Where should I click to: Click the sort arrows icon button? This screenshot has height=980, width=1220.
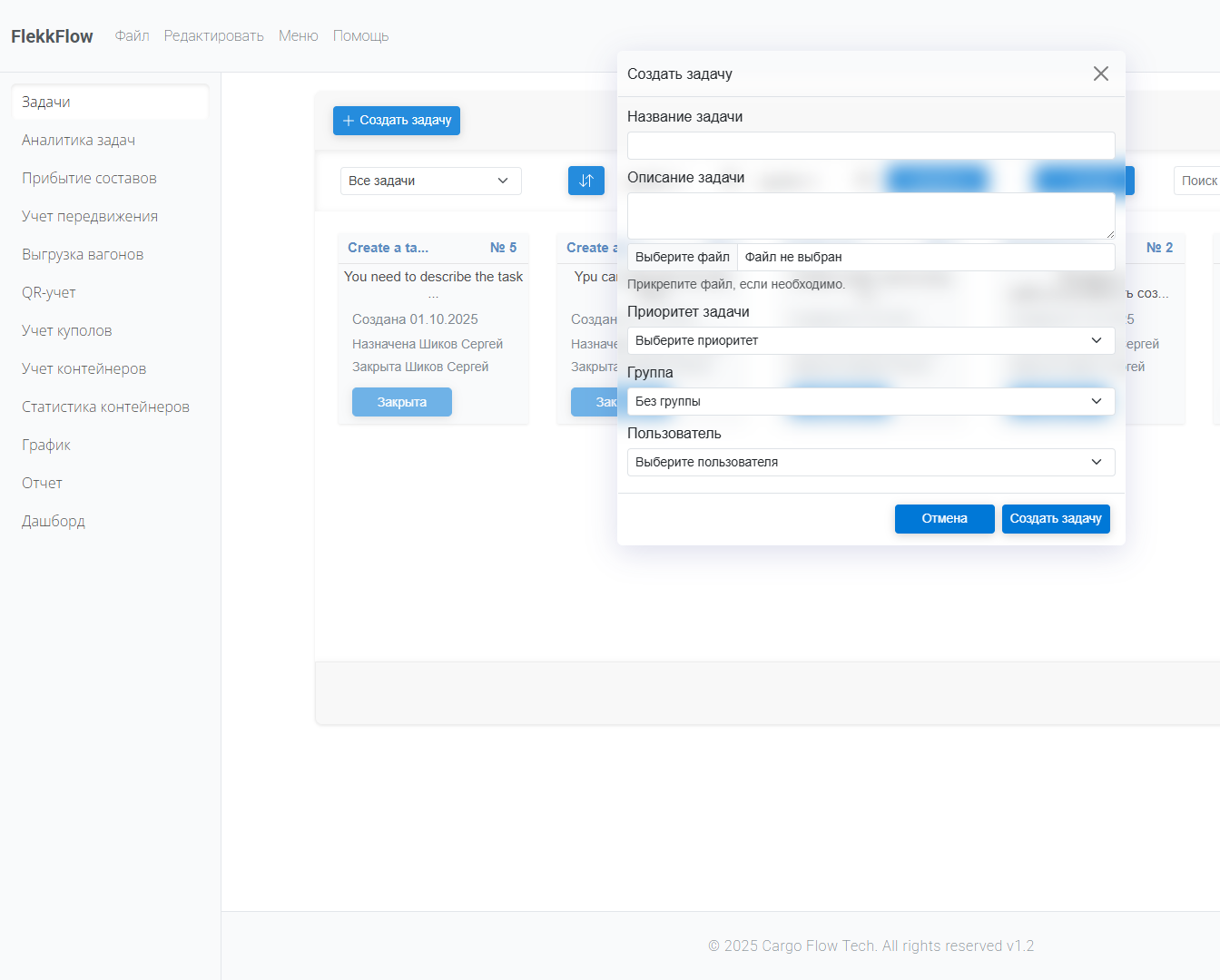click(585, 181)
